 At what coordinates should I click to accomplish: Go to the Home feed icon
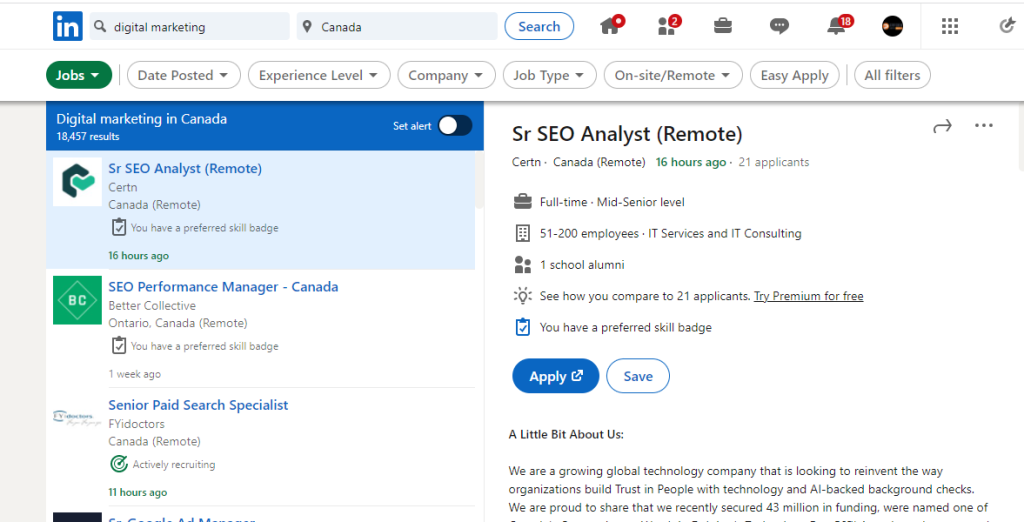610,26
